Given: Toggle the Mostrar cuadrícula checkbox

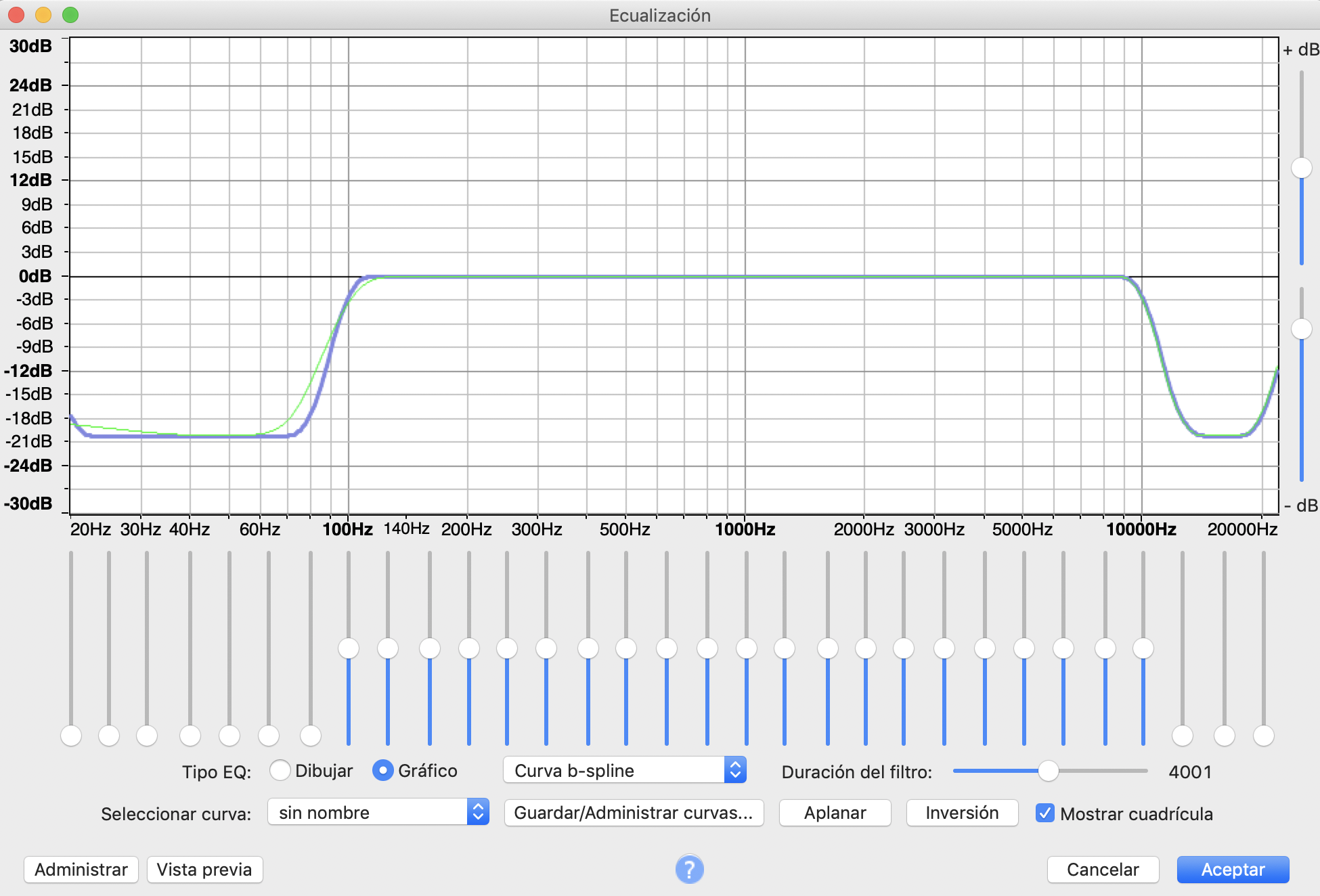Looking at the screenshot, I should click(x=1045, y=813).
